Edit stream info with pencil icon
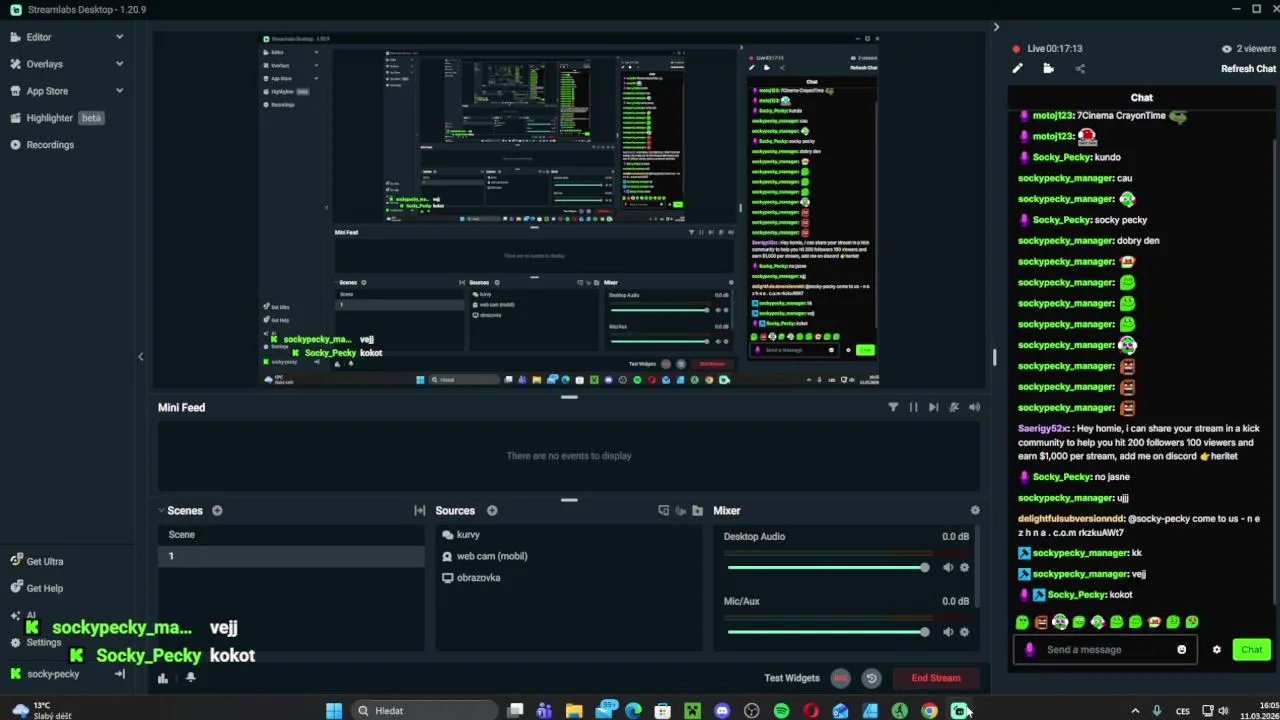Image resolution: width=1280 pixels, height=720 pixels. point(1017,69)
